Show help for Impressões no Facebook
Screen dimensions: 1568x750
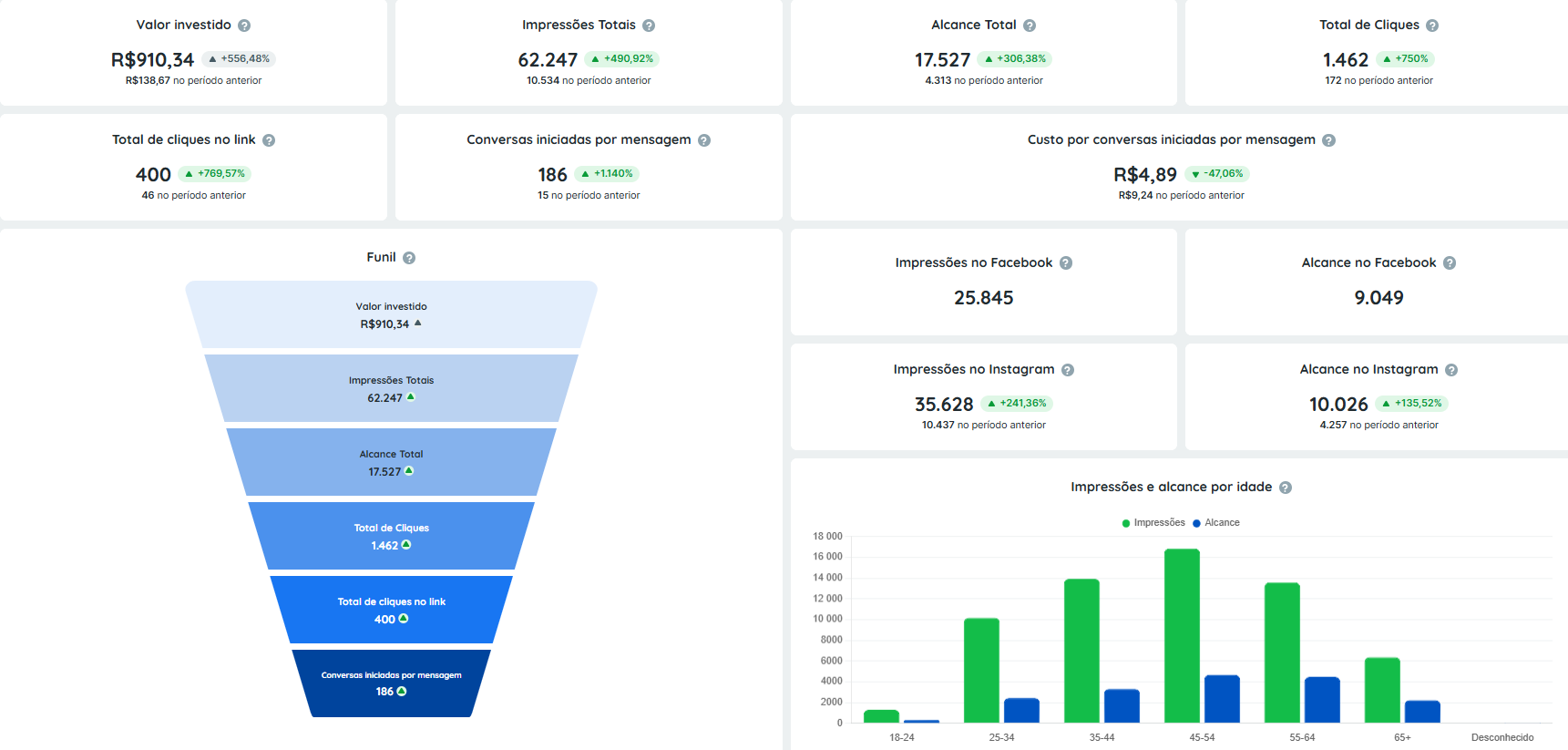[x=1066, y=263]
